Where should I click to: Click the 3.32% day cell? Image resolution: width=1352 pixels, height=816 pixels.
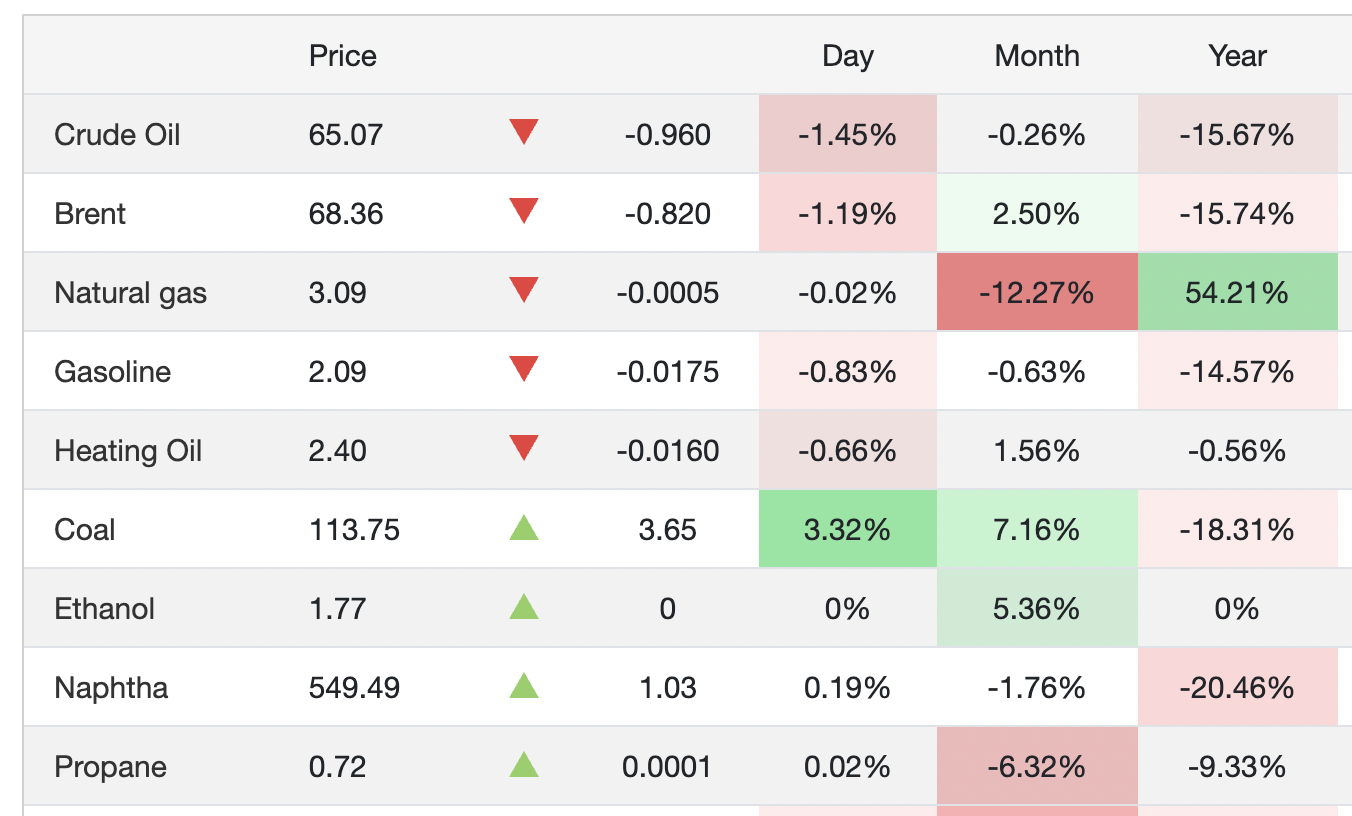(x=847, y=529)
